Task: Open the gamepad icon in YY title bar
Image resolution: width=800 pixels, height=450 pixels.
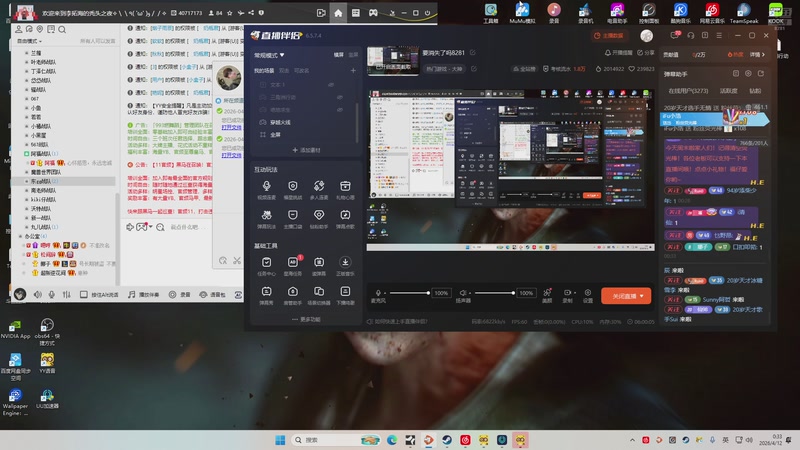Action: pos(373,13)
